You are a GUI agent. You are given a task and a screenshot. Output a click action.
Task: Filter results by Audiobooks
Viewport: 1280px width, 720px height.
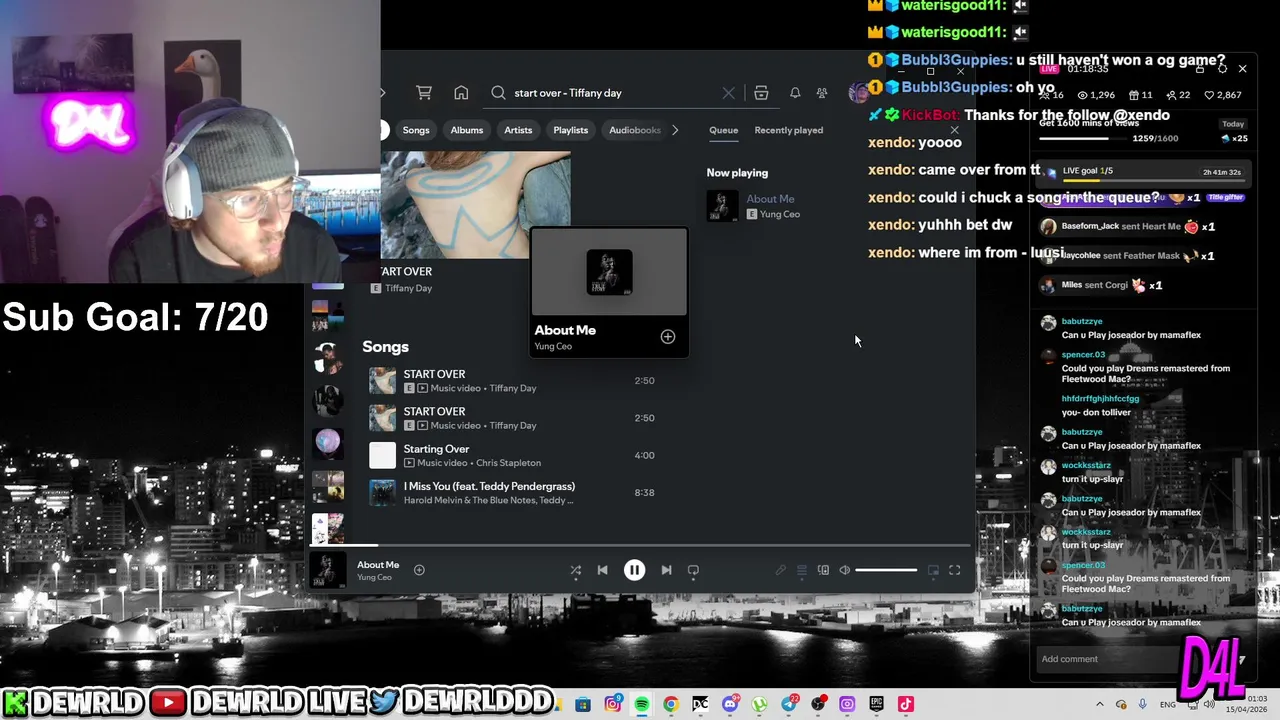tap(635, 130)
